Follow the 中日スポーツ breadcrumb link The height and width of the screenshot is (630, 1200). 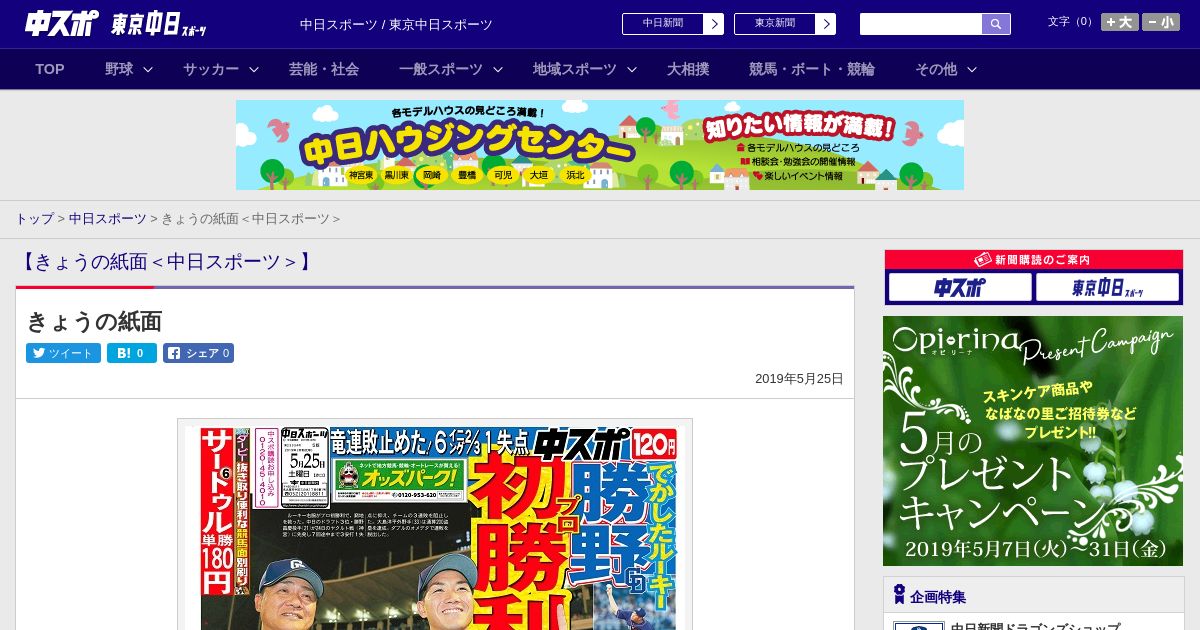(108, 219)
